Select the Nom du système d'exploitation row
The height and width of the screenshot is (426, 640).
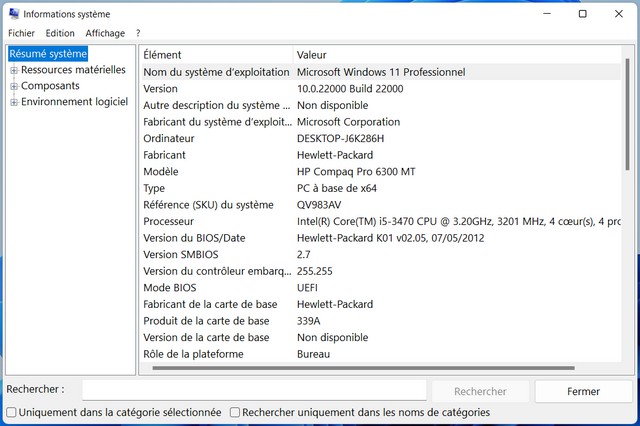[380, 72]
